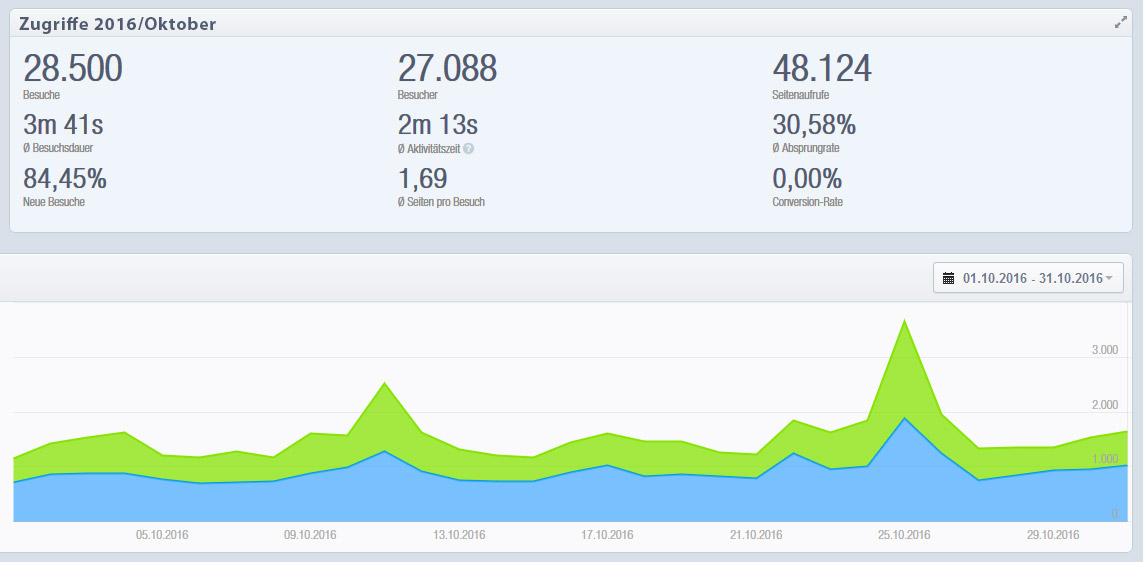Viewport: 1144px width, 562px height.
Task: Click the calendar icon in date range picker
Action: (948, 278)
